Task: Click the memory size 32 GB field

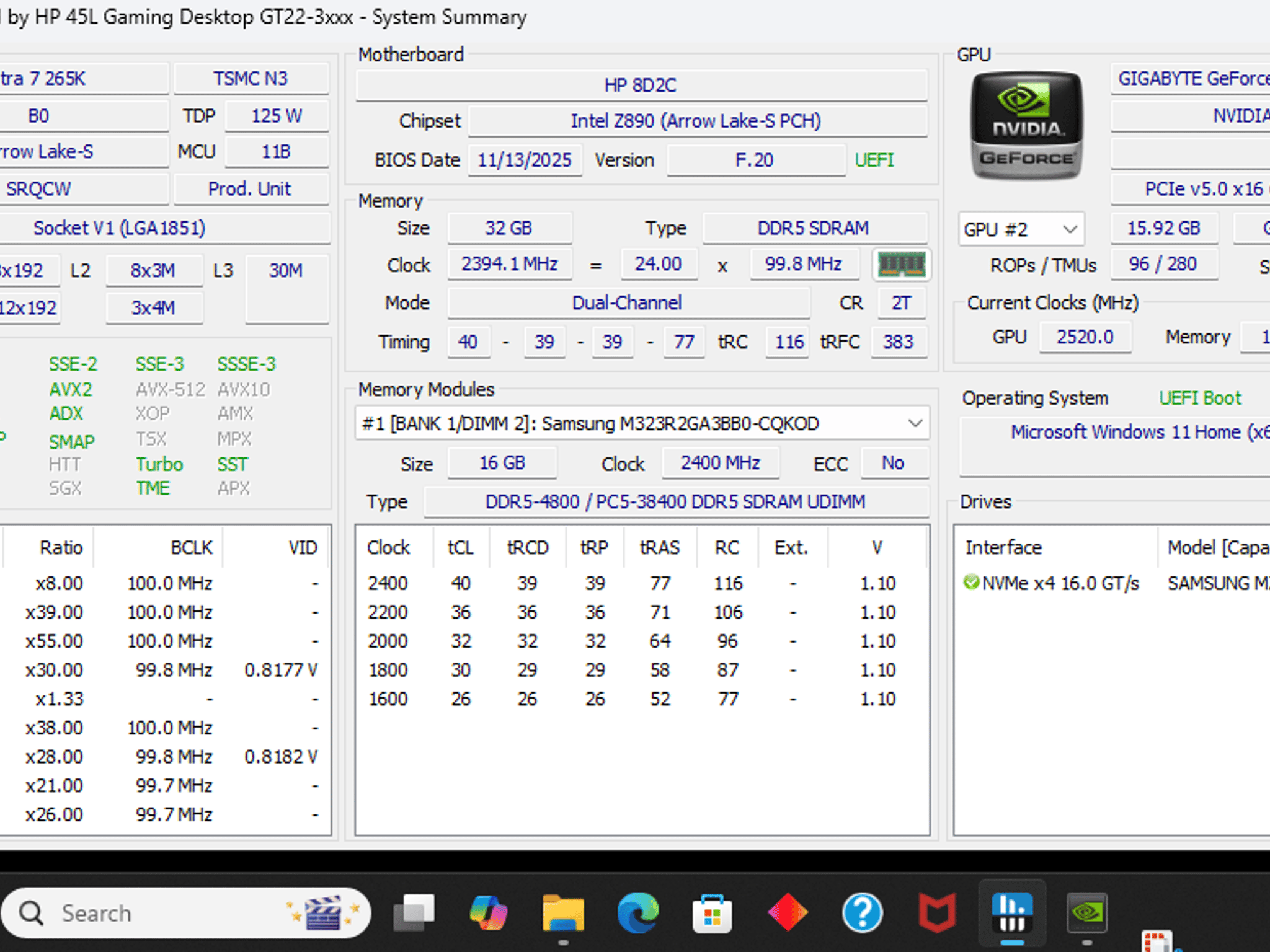Action: pyautogui.click(x=509, y=228)
